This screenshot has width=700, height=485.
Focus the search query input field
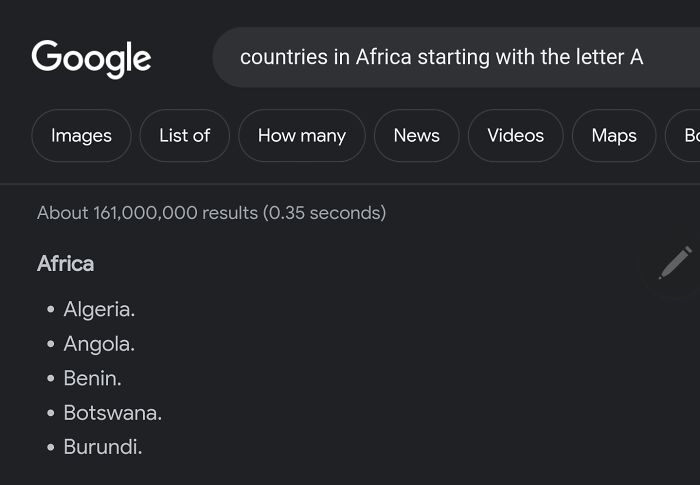(x=450, y=57)
